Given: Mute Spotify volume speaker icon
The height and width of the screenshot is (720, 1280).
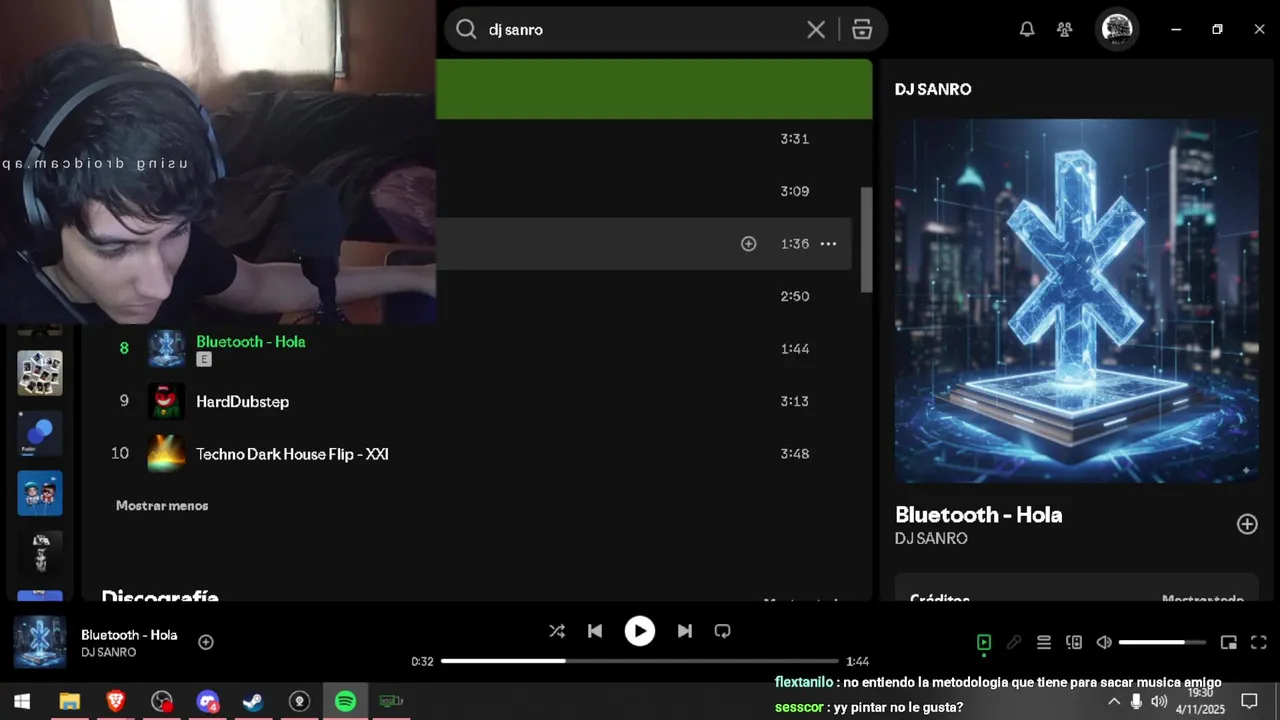Looking at the screenshot, I should (1104, 642).
